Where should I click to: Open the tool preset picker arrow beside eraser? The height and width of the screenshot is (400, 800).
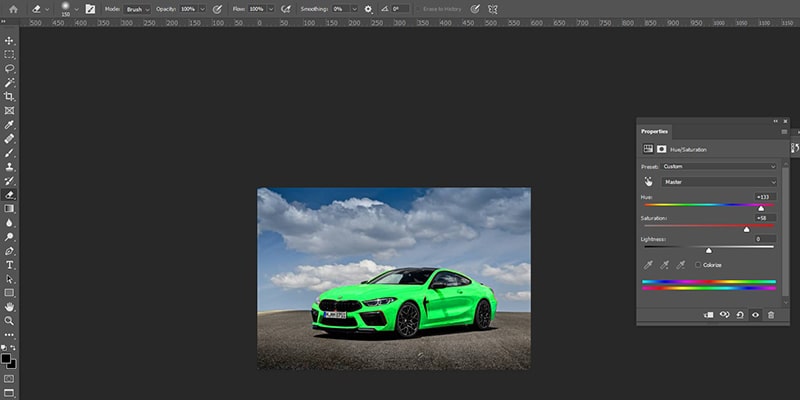point(47,9)
